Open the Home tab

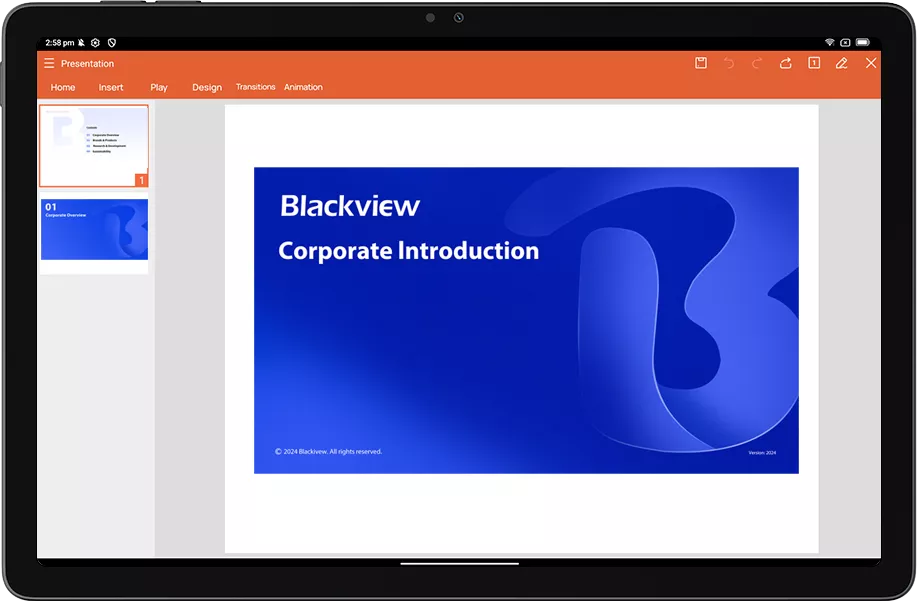click(63, 87)
